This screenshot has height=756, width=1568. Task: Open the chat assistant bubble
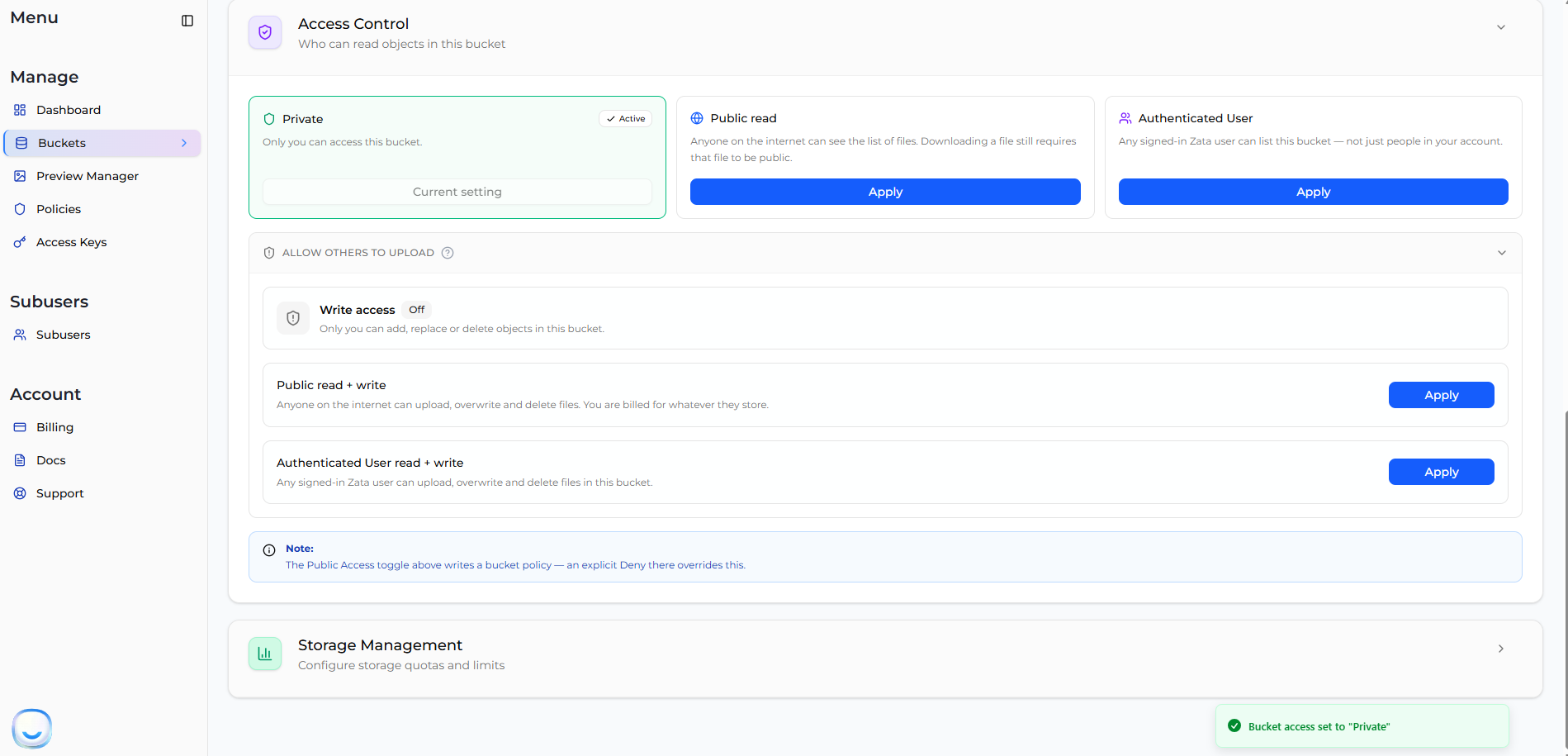[x=32, y=728]
